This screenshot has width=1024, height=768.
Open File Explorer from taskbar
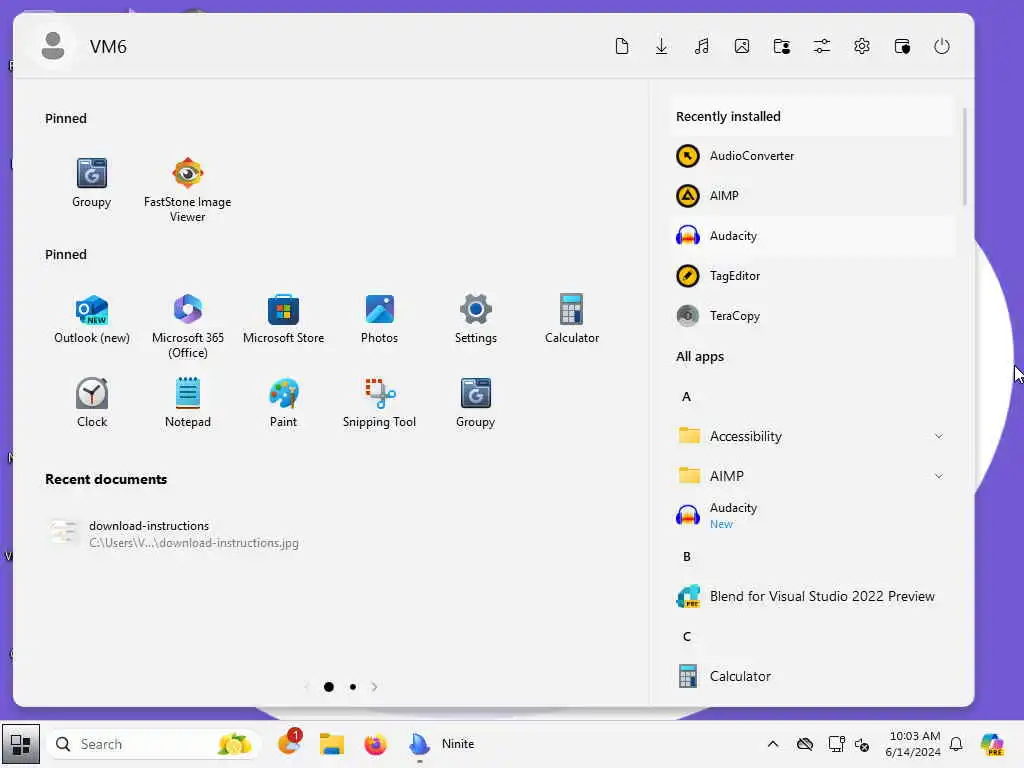pyautogui.click(x=332, y=744)
